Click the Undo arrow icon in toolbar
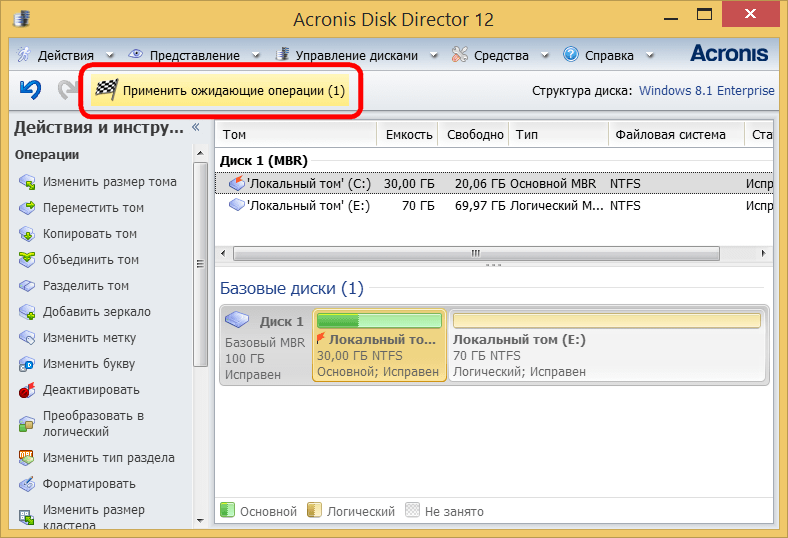The width and height of the screenshot is (788, 538). tap(31, 90)
